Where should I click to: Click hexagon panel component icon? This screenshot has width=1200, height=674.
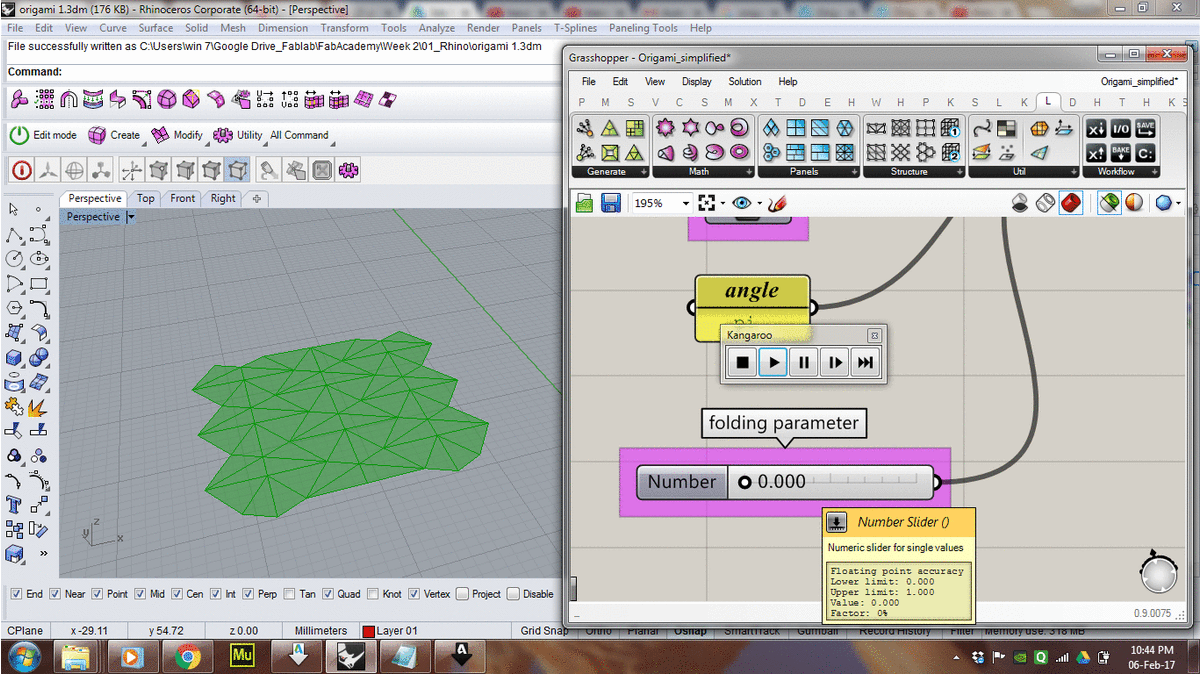pos(845,128)
